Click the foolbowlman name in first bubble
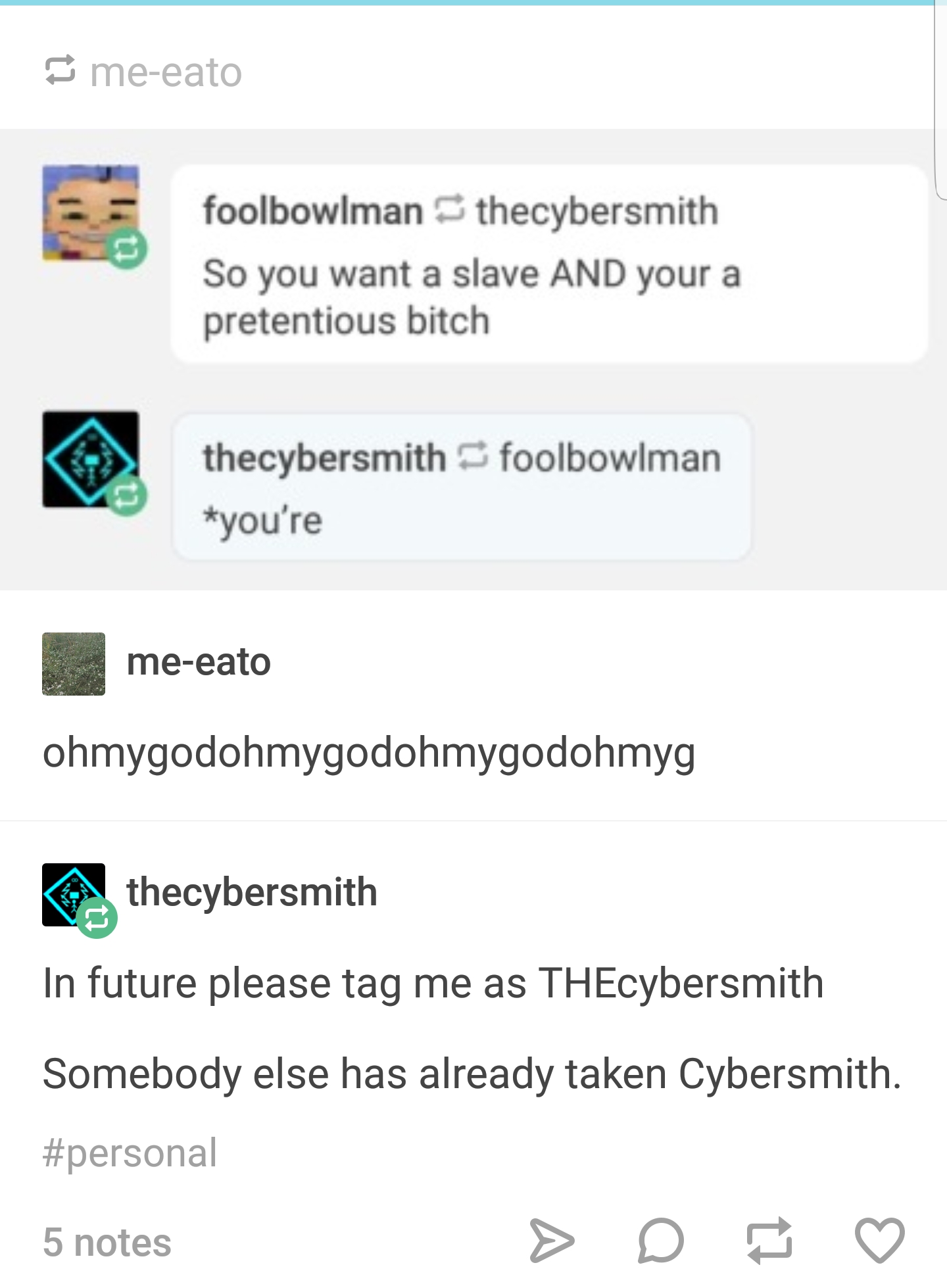 313,211
